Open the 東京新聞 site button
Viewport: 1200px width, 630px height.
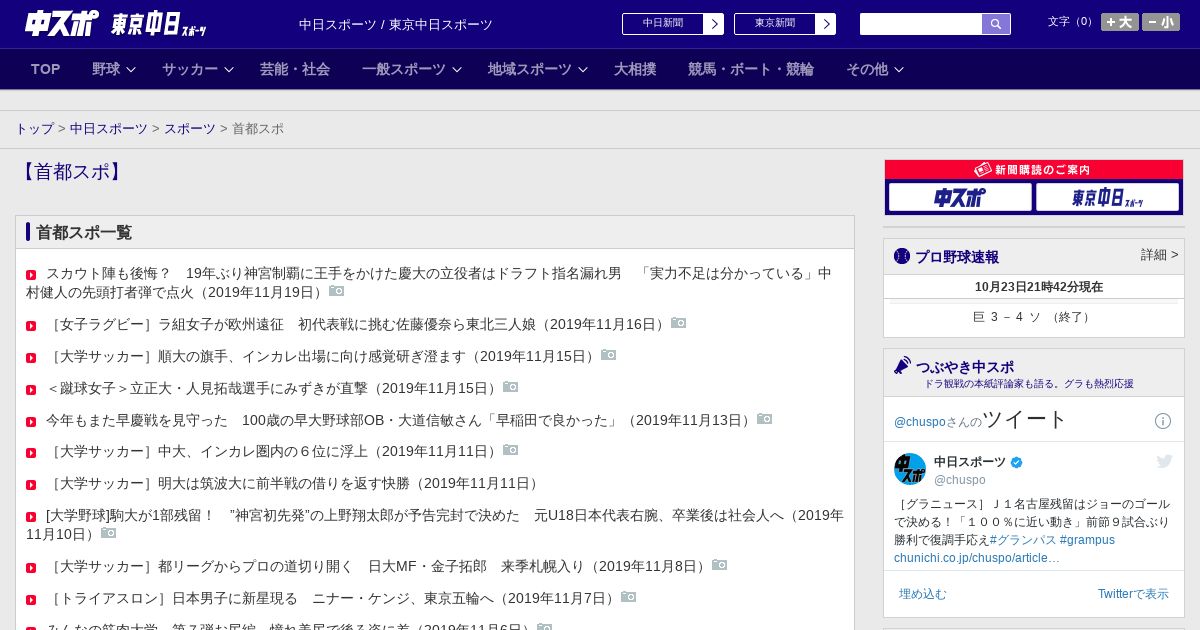click(x=785, y=24)
